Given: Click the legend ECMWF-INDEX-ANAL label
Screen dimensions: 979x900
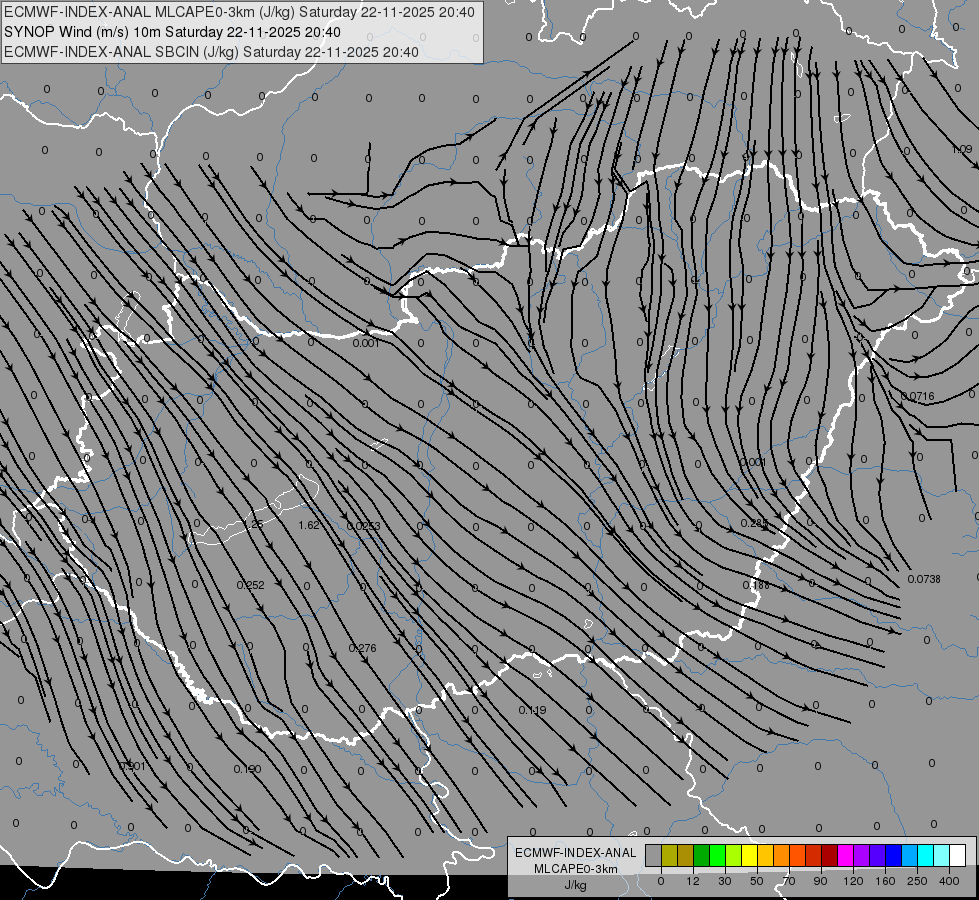Looking at the screenshot, I should (576, 853).
